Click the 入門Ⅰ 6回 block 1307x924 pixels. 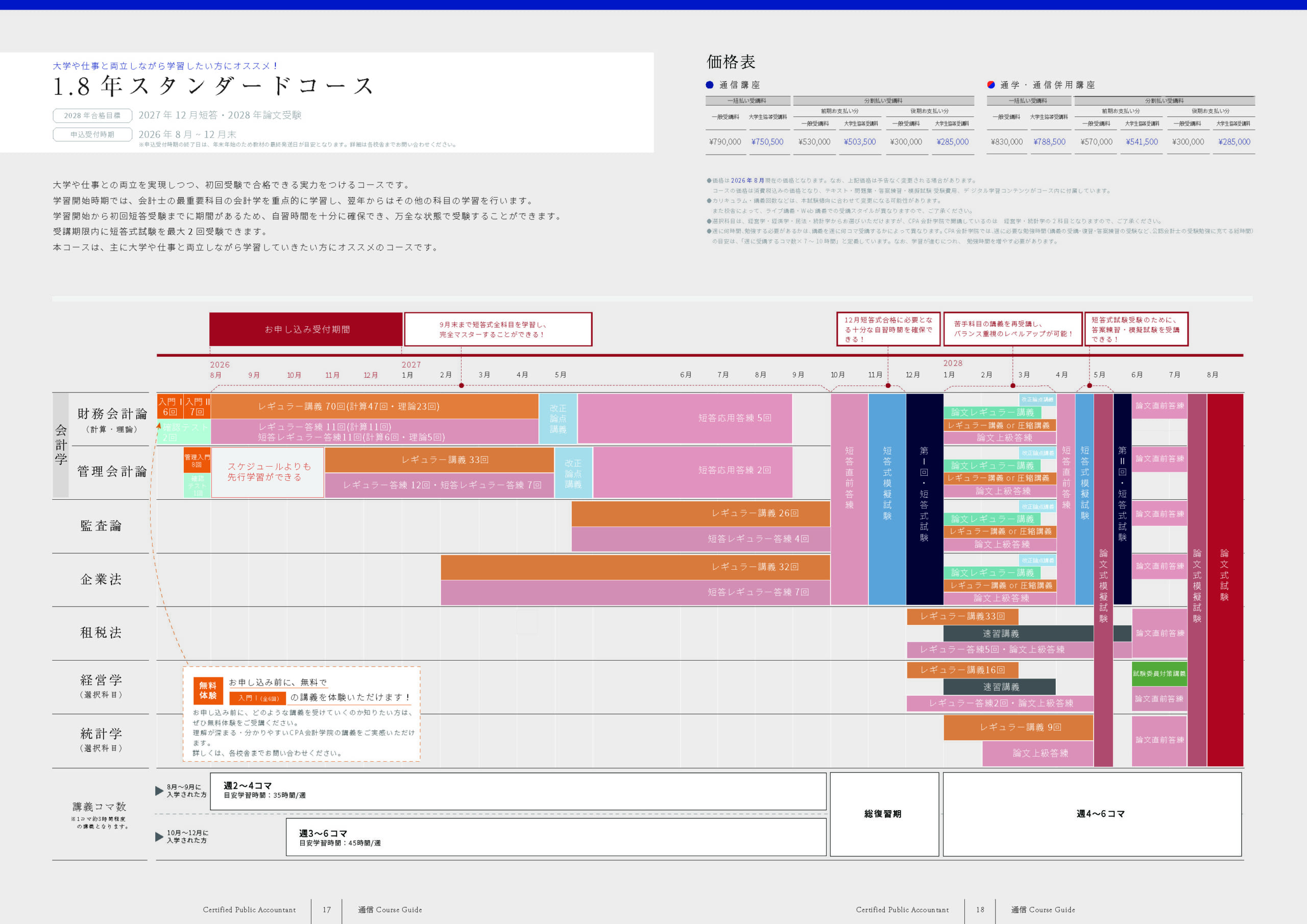point(170,406)
